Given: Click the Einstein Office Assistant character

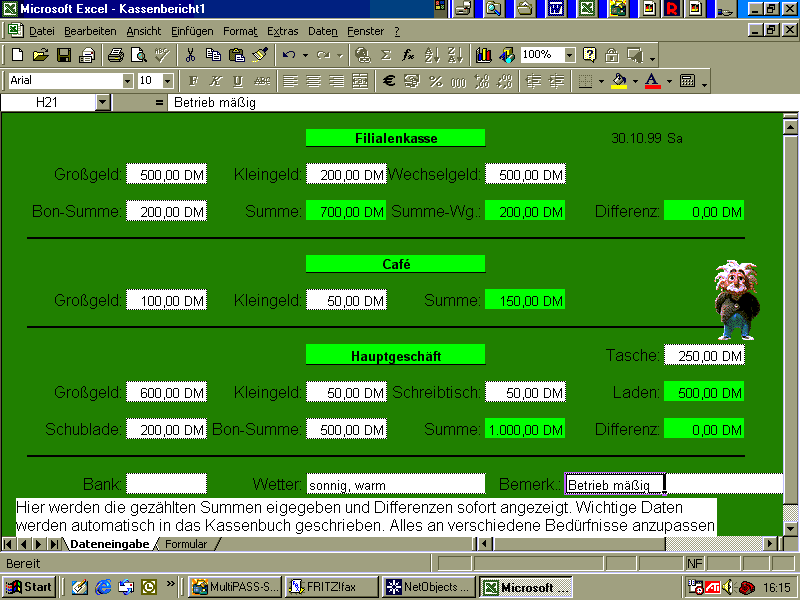Looking at the screenshot, I should point(737,300).
